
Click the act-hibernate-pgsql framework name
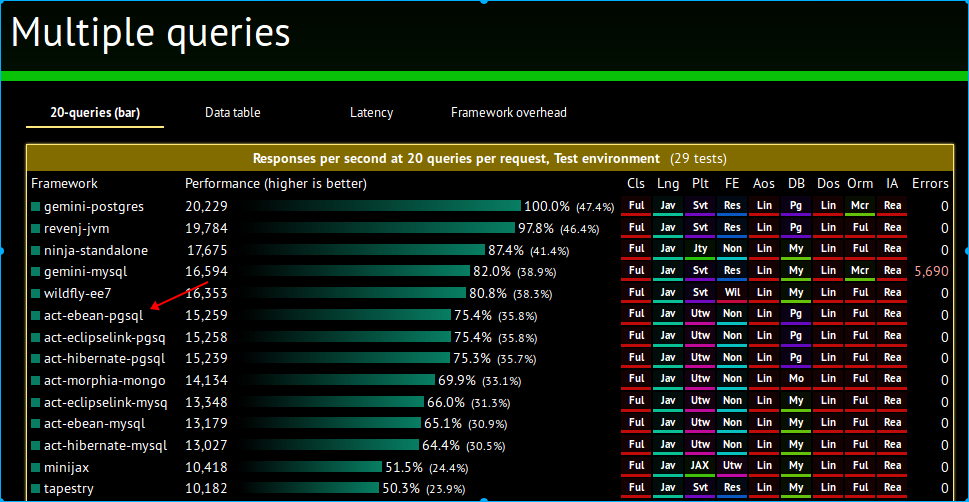click(104, 359)
